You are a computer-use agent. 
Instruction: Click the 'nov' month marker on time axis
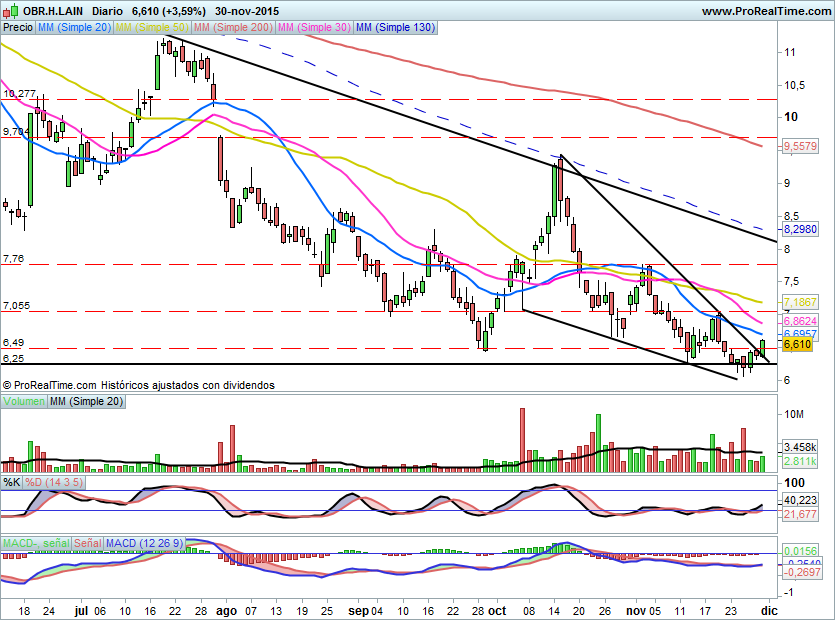(636, 611)
